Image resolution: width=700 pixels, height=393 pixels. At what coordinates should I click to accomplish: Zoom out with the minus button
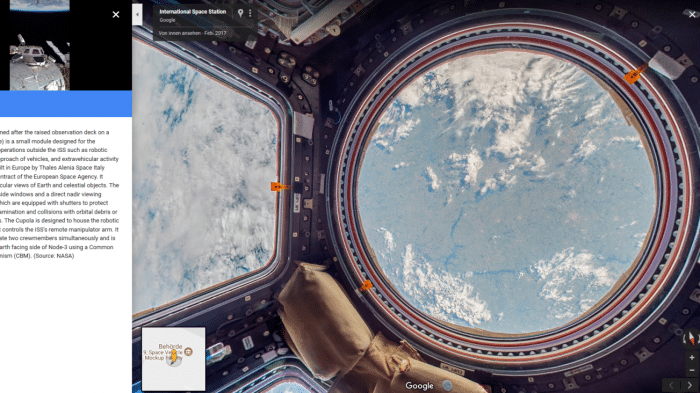tap(692, 370)
